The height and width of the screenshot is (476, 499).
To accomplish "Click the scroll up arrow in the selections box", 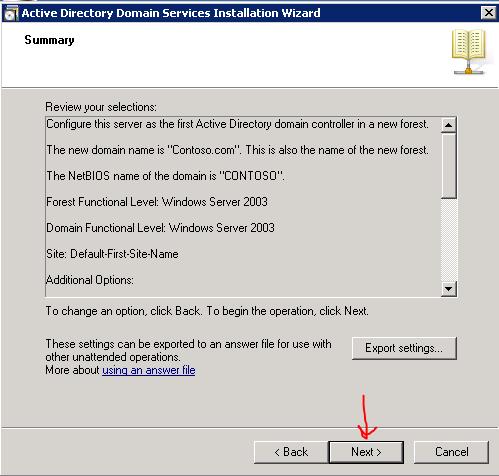I will (448, 125).
